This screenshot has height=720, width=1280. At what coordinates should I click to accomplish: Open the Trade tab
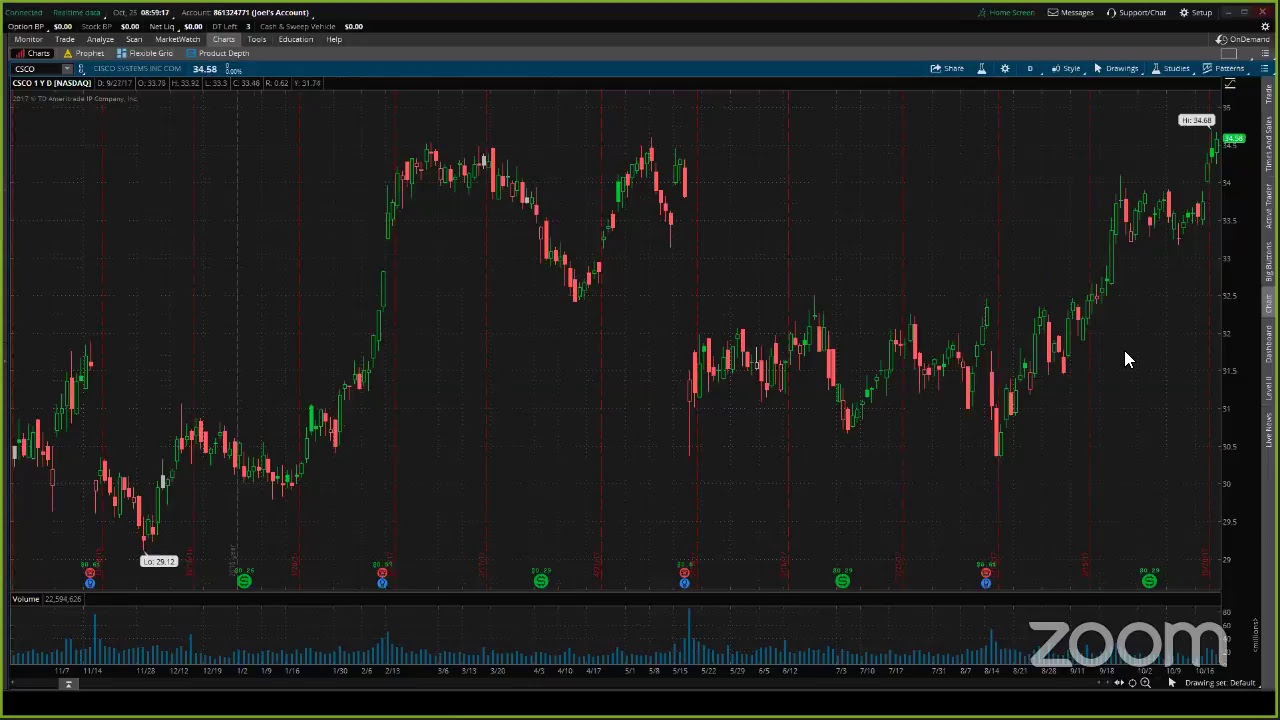[64, 39]
